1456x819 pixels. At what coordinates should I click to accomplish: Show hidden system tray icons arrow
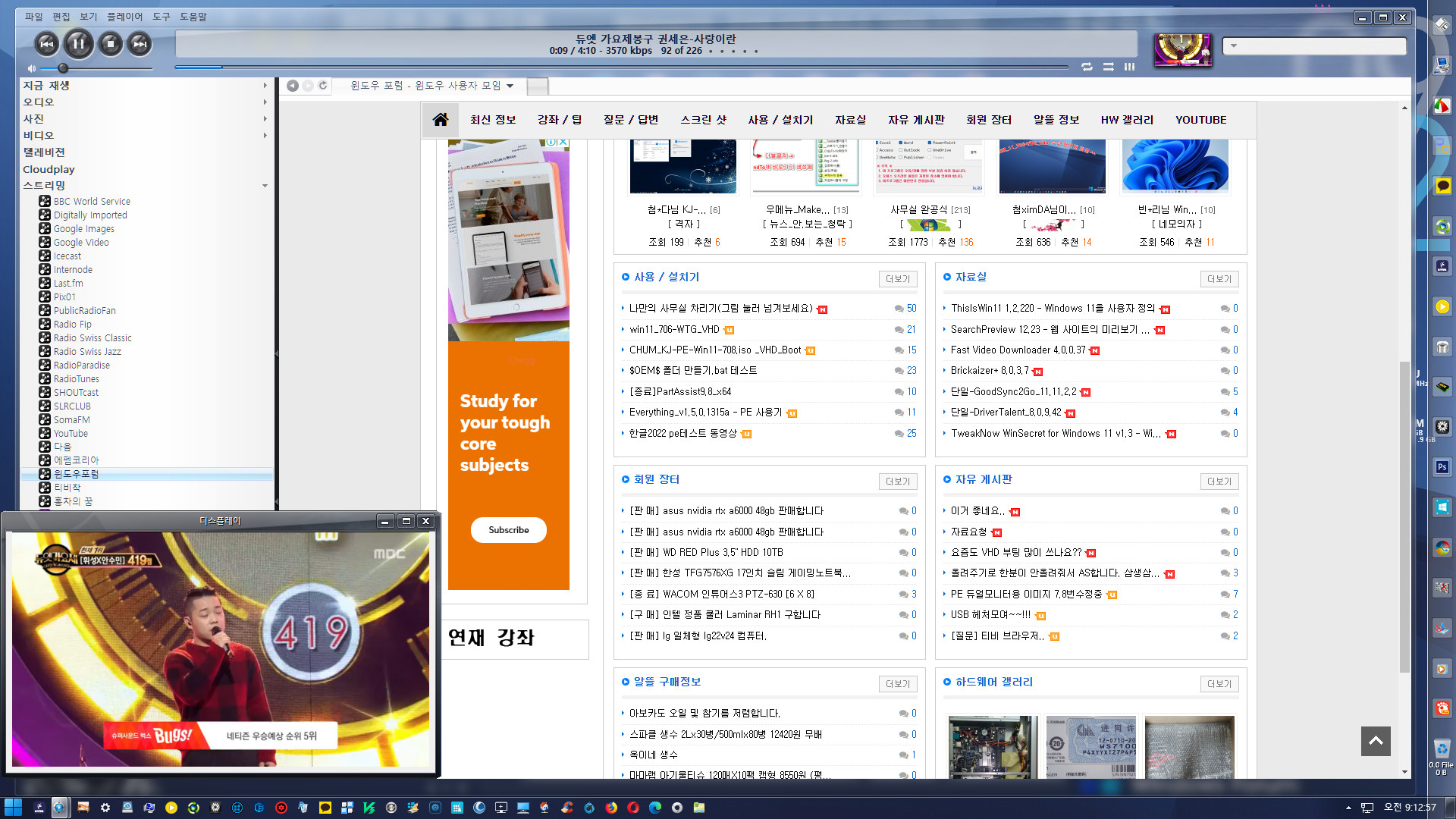[1348, 808]
